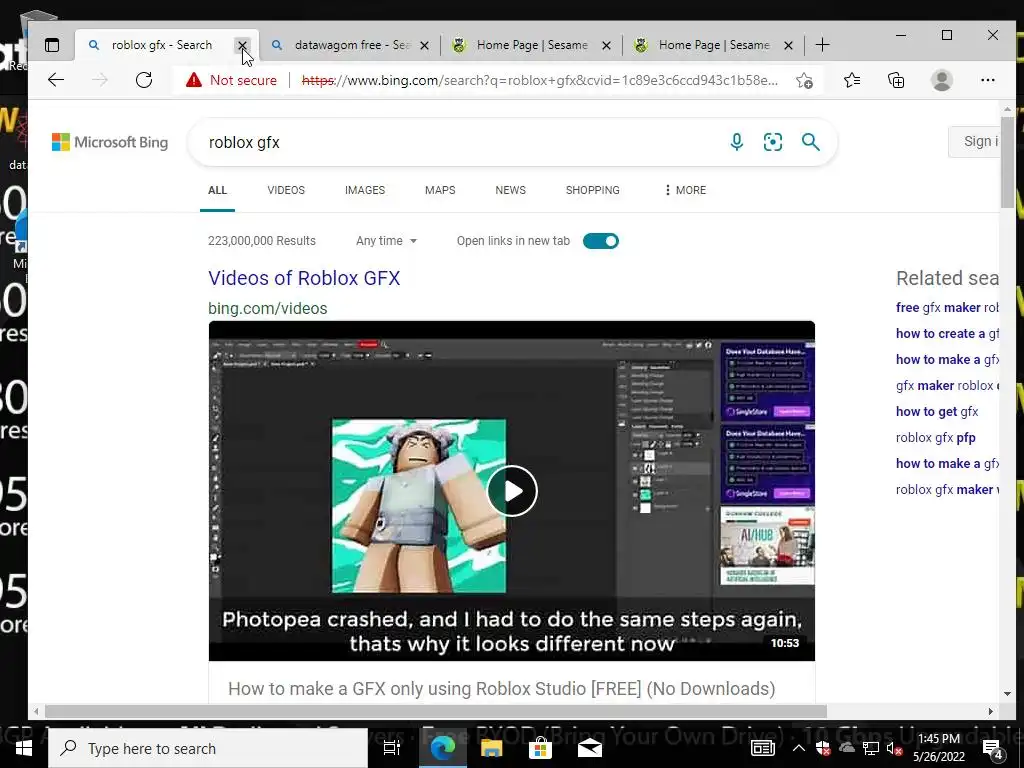The width and height of the screenshot is (1024, 768).
Task: Open the bing.com/videos link
Action: click(268, 308)
